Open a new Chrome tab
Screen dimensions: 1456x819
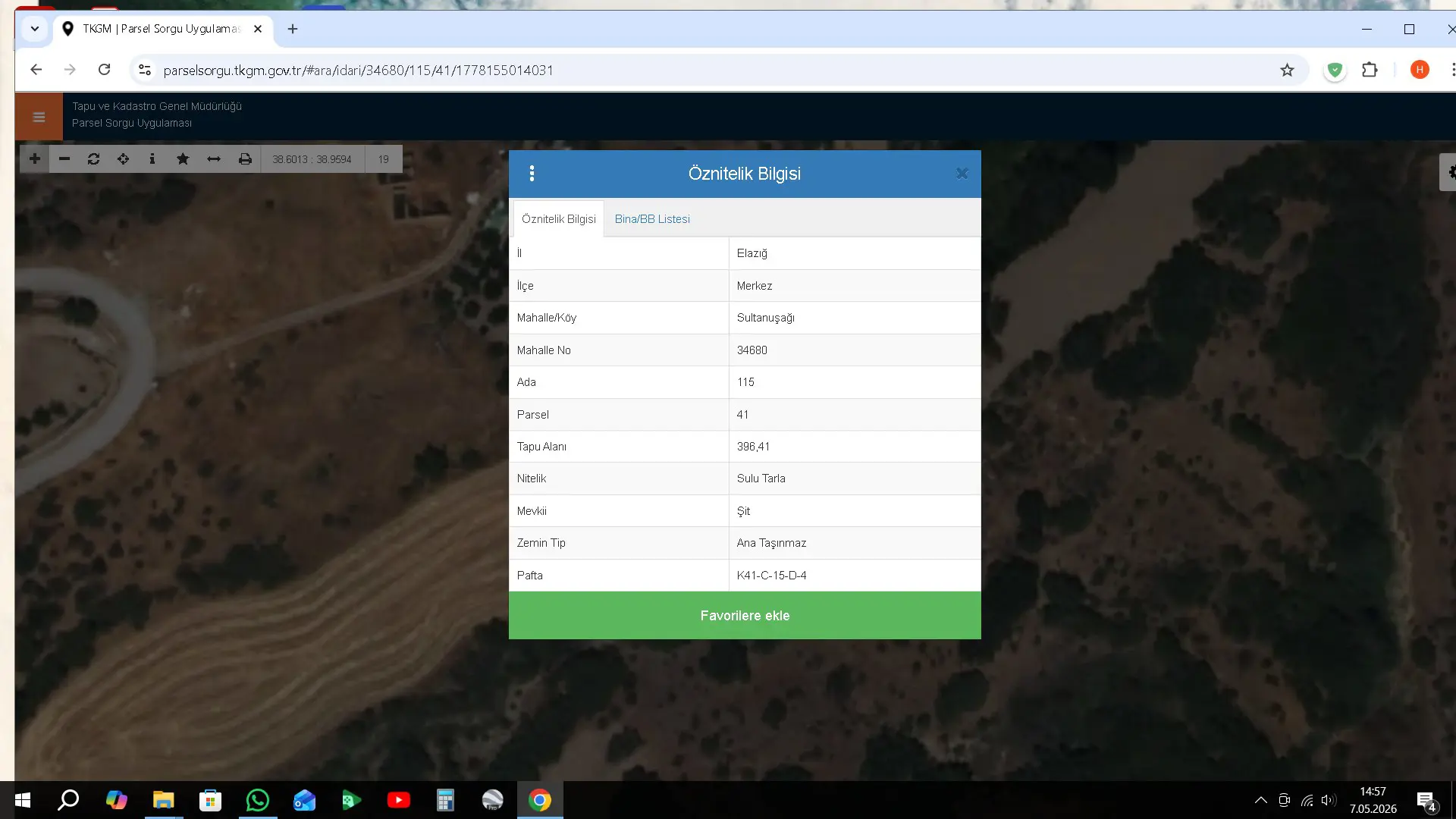(293, 29)
